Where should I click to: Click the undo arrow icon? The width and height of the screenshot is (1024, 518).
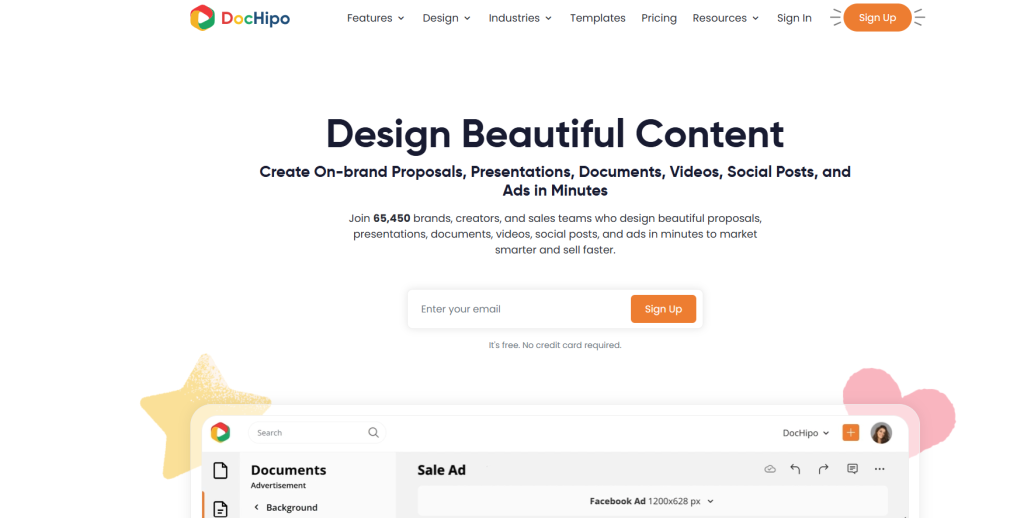795,469
